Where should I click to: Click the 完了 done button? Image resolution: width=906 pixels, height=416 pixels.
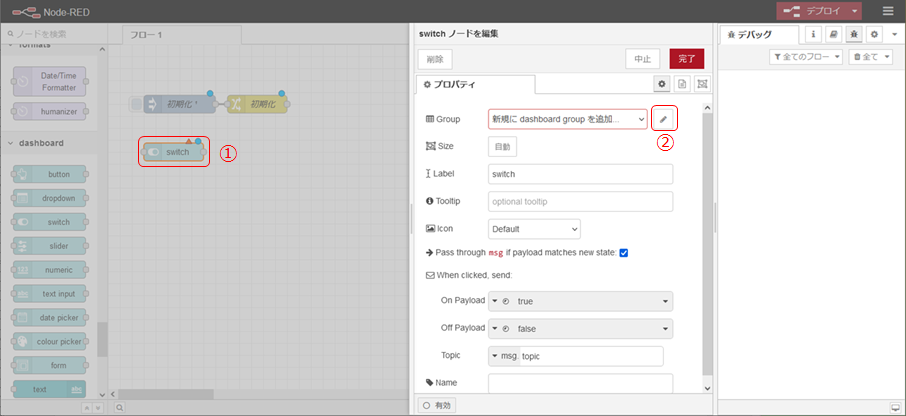(x=686, y=59)
